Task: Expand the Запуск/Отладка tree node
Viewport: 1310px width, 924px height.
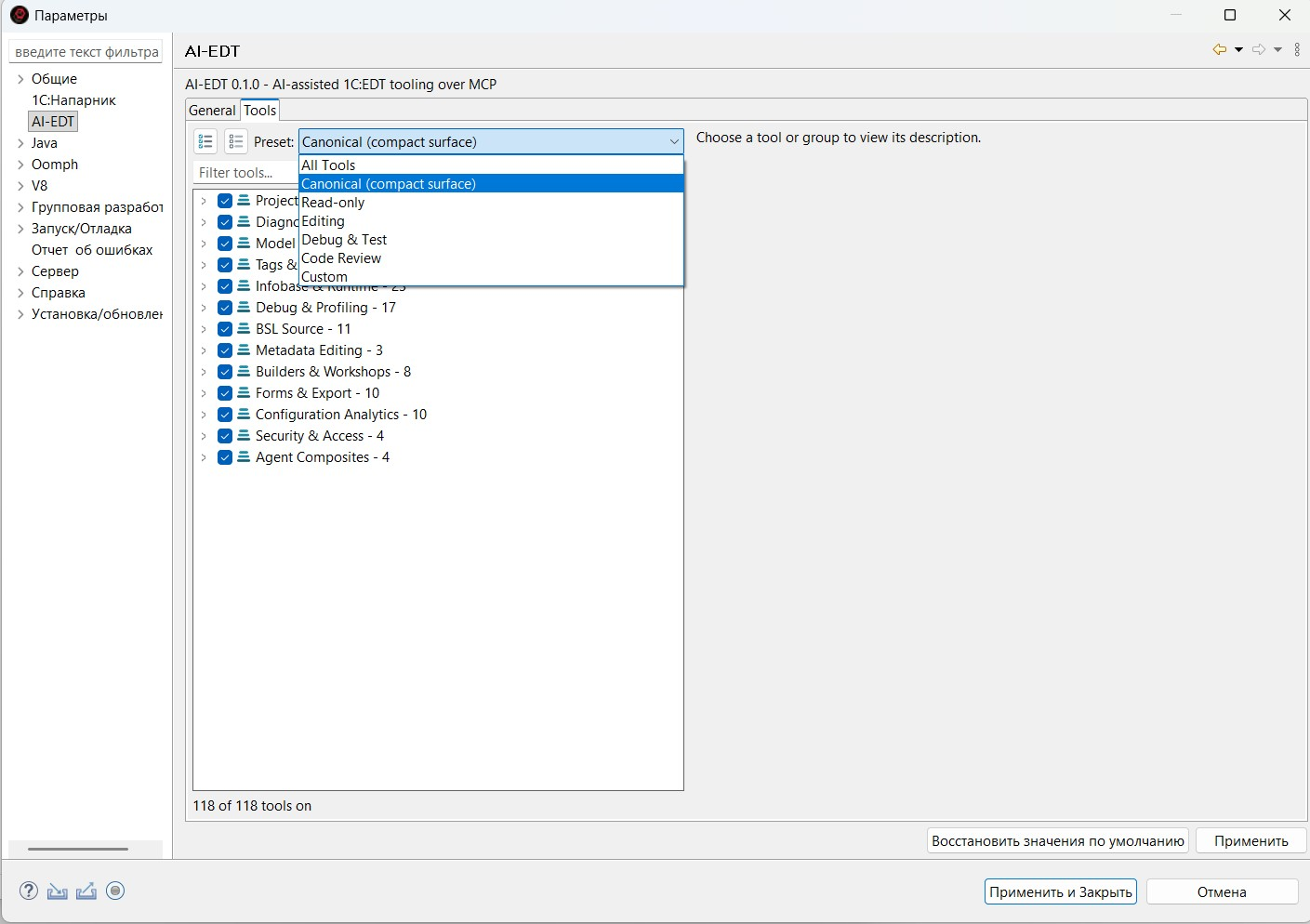Action: (20, 229)
